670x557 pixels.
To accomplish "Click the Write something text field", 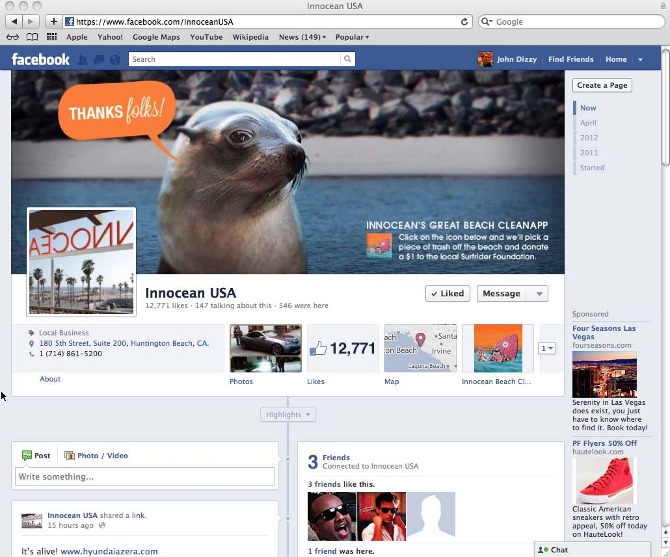I will click(145, 477).
